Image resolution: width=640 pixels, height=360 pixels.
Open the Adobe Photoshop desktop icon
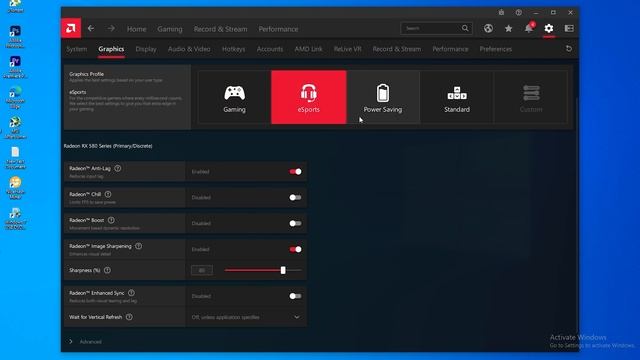pos(15,38)
